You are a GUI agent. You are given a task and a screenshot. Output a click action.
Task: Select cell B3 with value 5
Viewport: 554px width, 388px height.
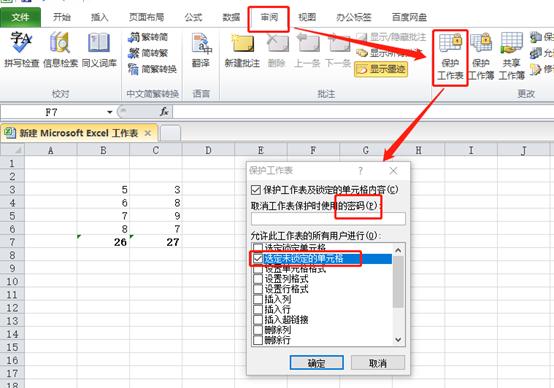pos(103,190)
